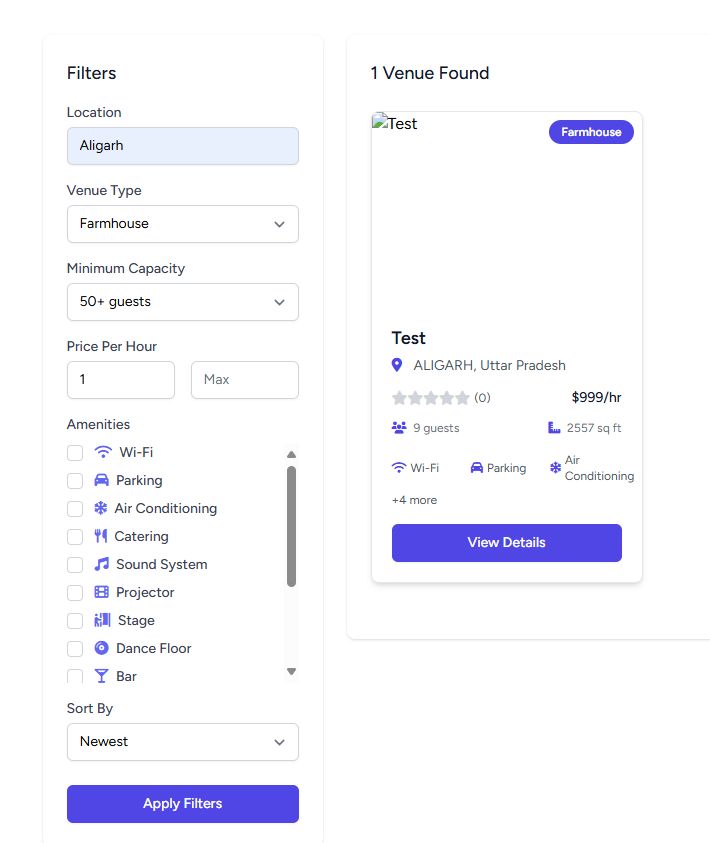Click the Farmhouse badge on venue card
Image resolution: width=710 pixels, height=843 pixels.
point(591,132)
